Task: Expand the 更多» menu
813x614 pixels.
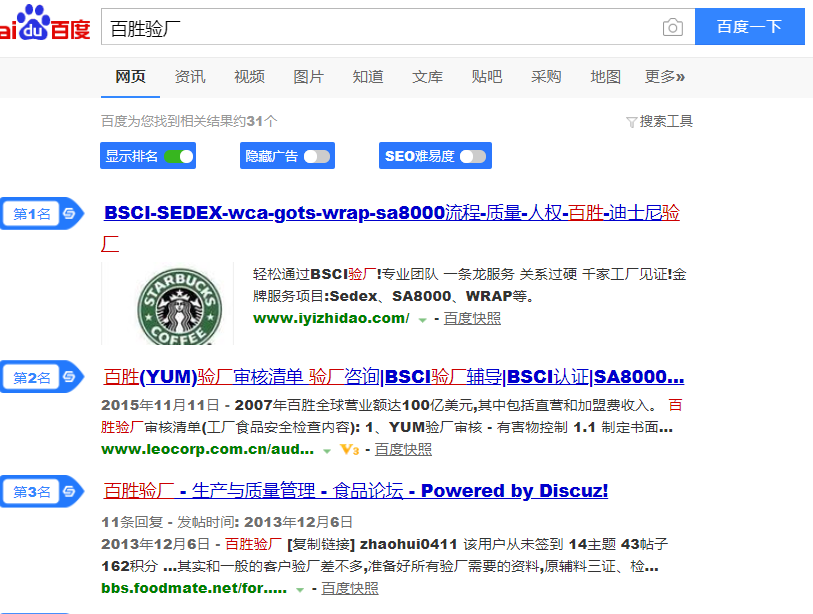Action: (x=665, y=77)
